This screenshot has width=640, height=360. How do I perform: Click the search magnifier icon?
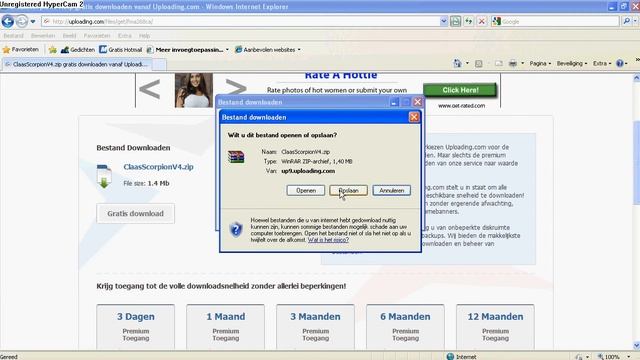tap(627, 21)
